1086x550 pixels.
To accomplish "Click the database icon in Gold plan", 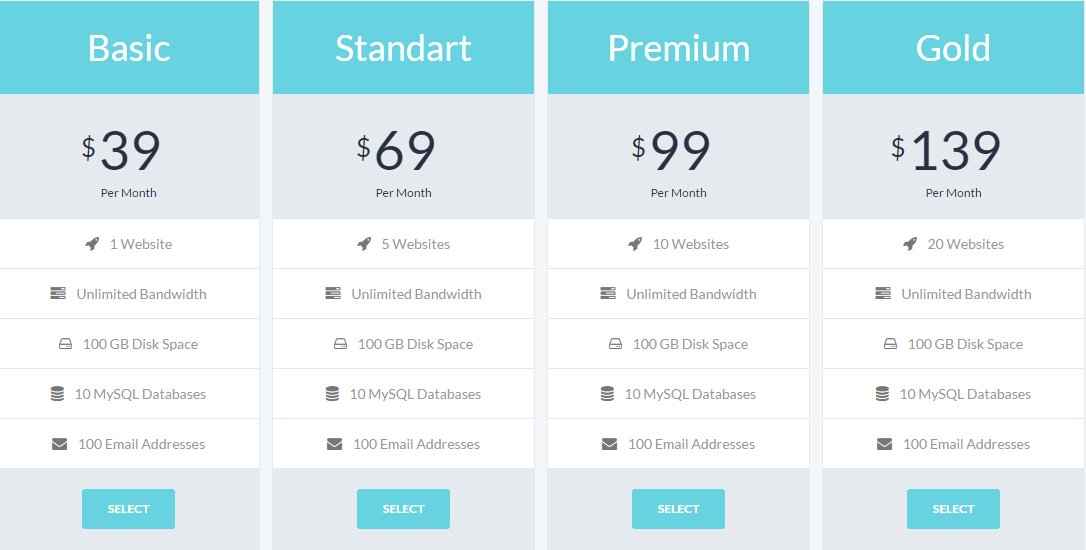I will coord(882,394).
